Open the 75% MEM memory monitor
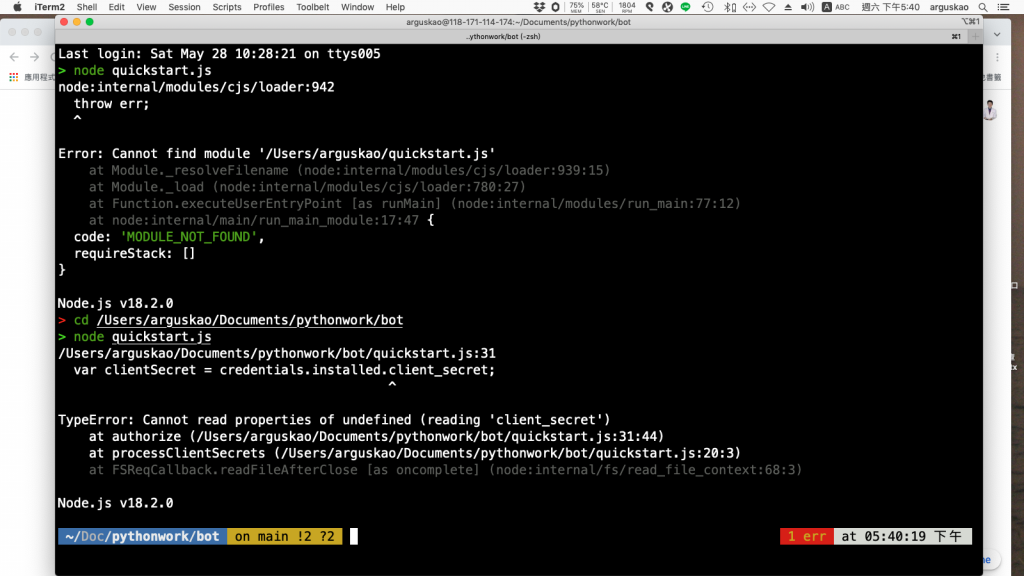This screenshot has height=576, width=1024. (x=577, y=7)
